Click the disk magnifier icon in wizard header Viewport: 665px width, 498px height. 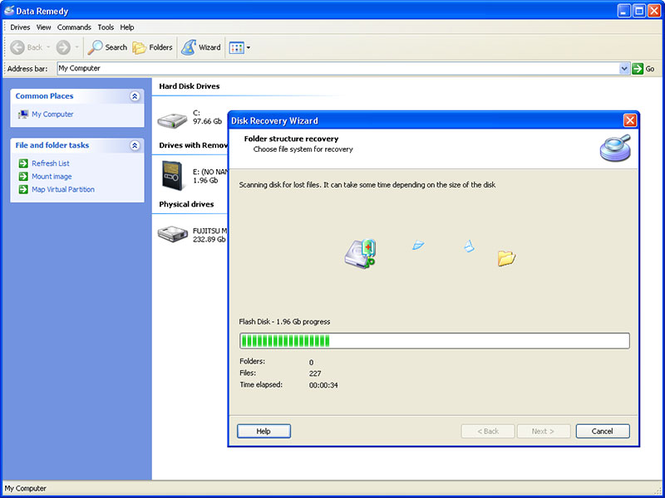pyautogui.click(x=615, y=148)
